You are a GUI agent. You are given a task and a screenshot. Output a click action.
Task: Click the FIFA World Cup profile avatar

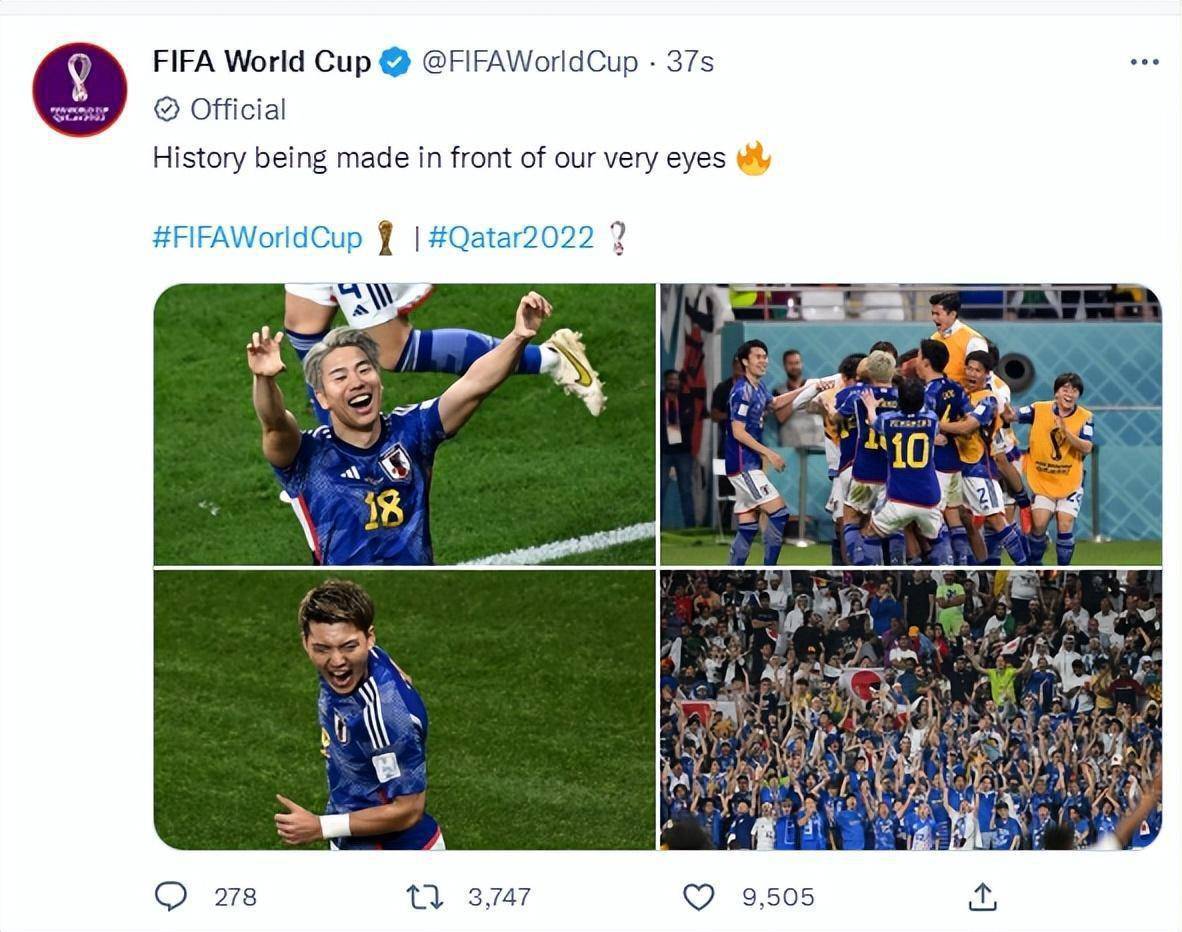(80, 89)
